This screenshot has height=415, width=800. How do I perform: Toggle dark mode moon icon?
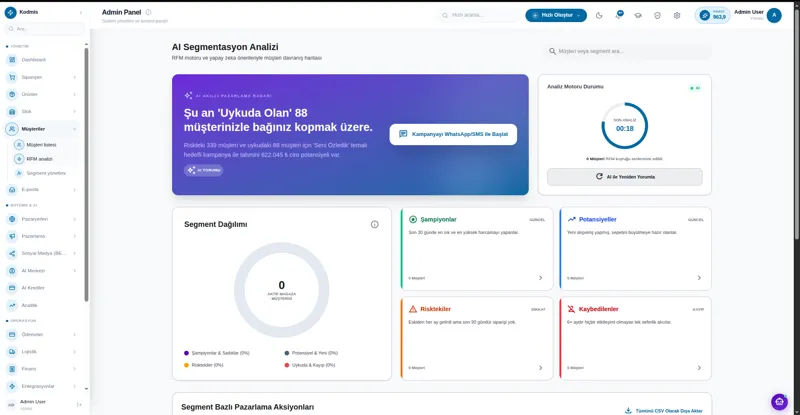click(599, 15)
